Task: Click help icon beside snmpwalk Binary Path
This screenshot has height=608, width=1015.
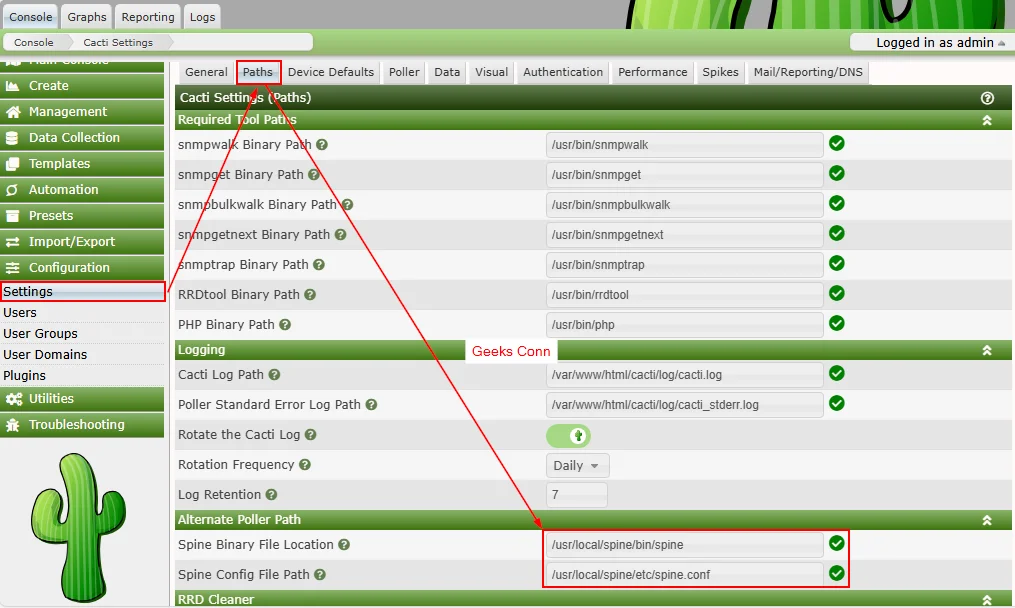Action: point(322,145)
